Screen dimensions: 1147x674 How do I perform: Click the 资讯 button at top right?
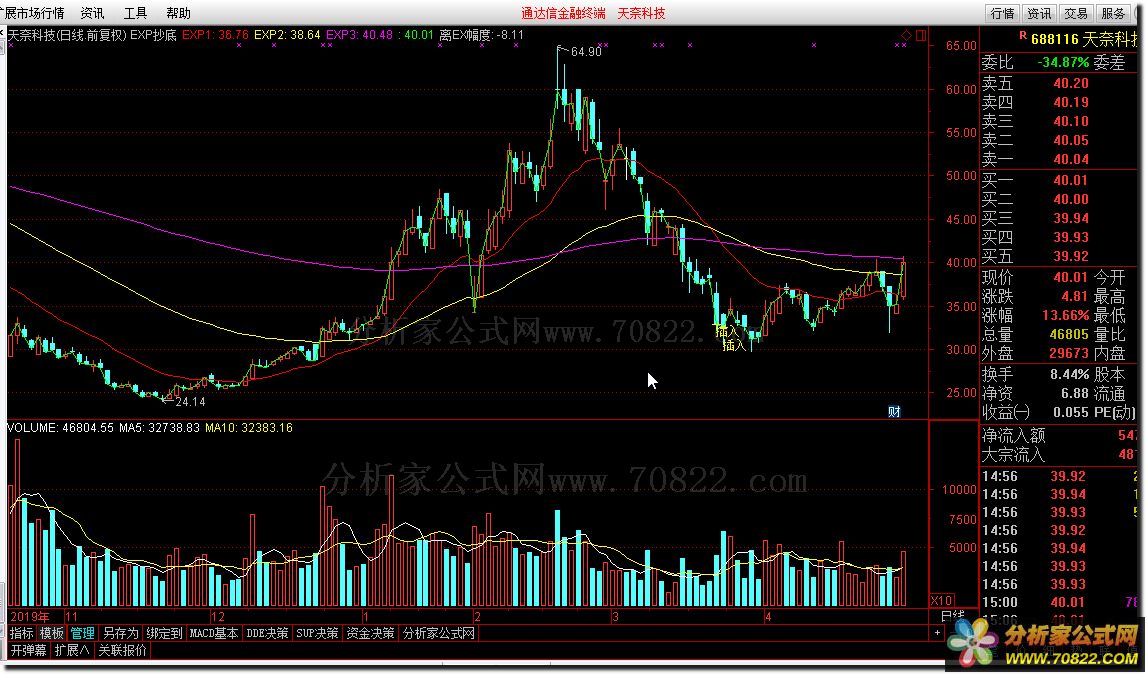[1039, 13]
